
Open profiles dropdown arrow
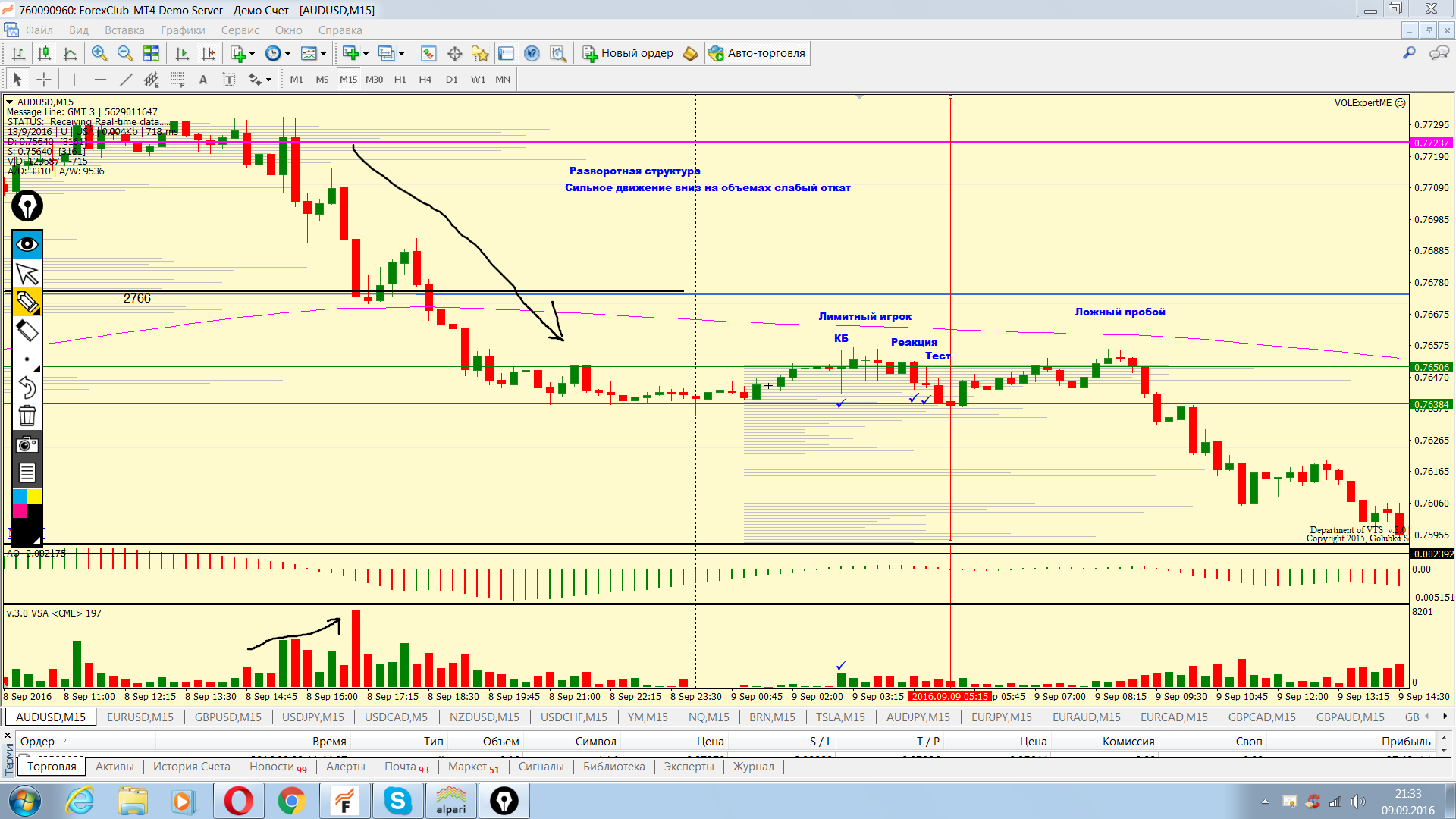tap(401, 53)
